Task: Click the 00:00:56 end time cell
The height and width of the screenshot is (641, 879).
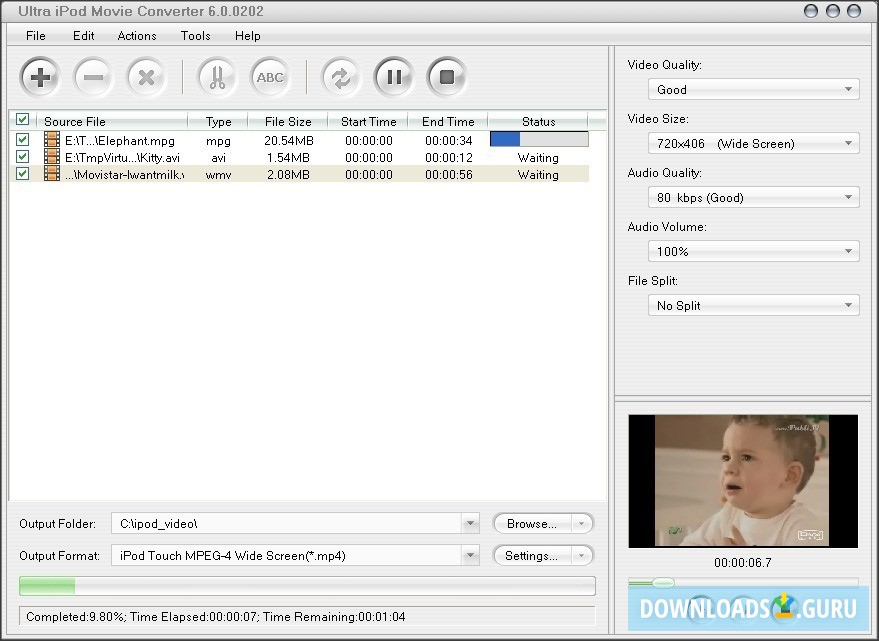Action: (x=448, y=174)
